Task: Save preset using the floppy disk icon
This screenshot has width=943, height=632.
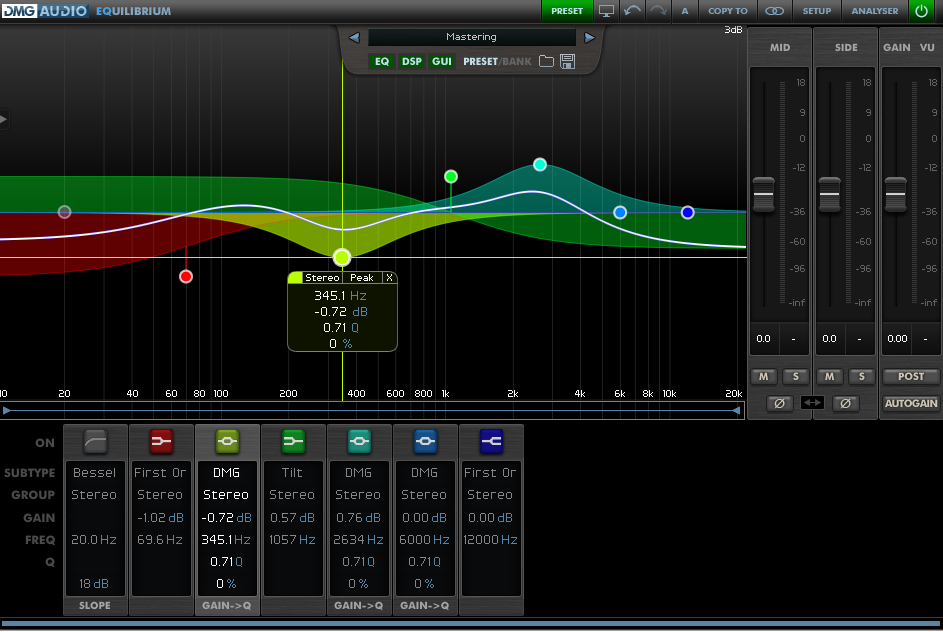Action: pos(568,62)
